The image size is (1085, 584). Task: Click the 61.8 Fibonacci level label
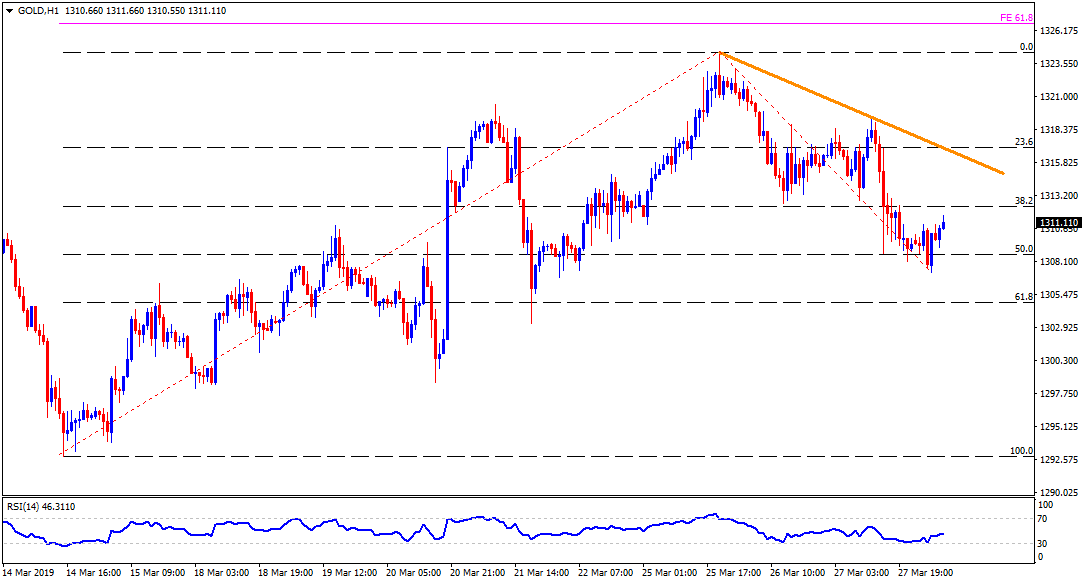1023,296
